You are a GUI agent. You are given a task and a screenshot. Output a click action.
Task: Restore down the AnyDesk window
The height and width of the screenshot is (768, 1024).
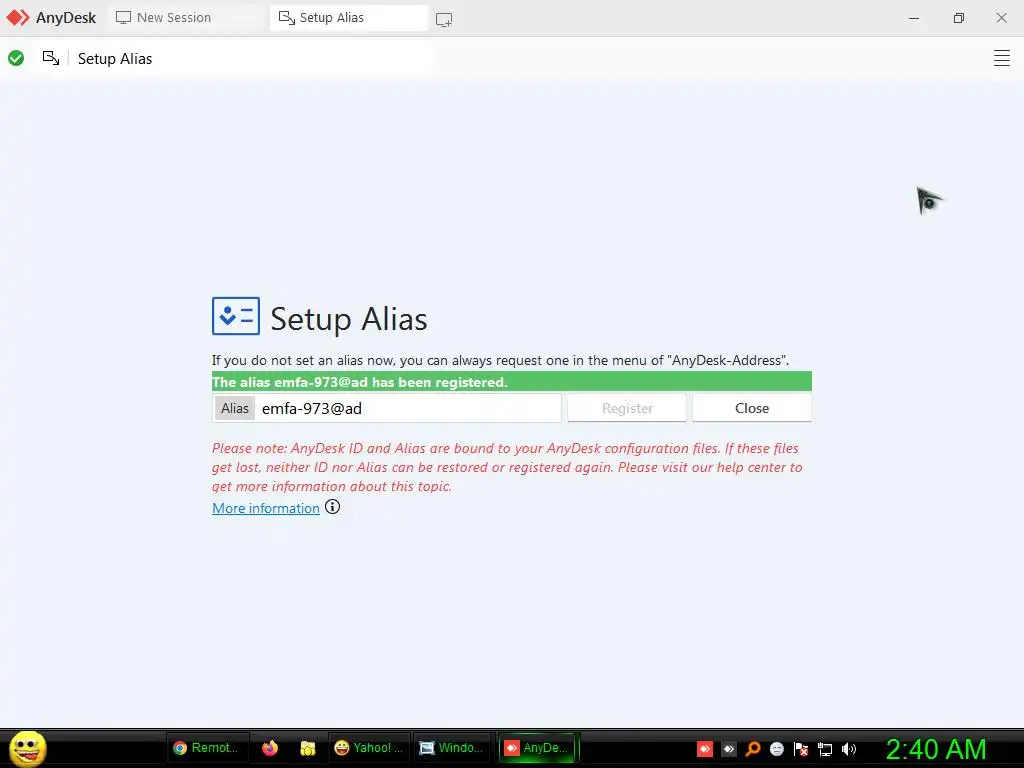958,18
